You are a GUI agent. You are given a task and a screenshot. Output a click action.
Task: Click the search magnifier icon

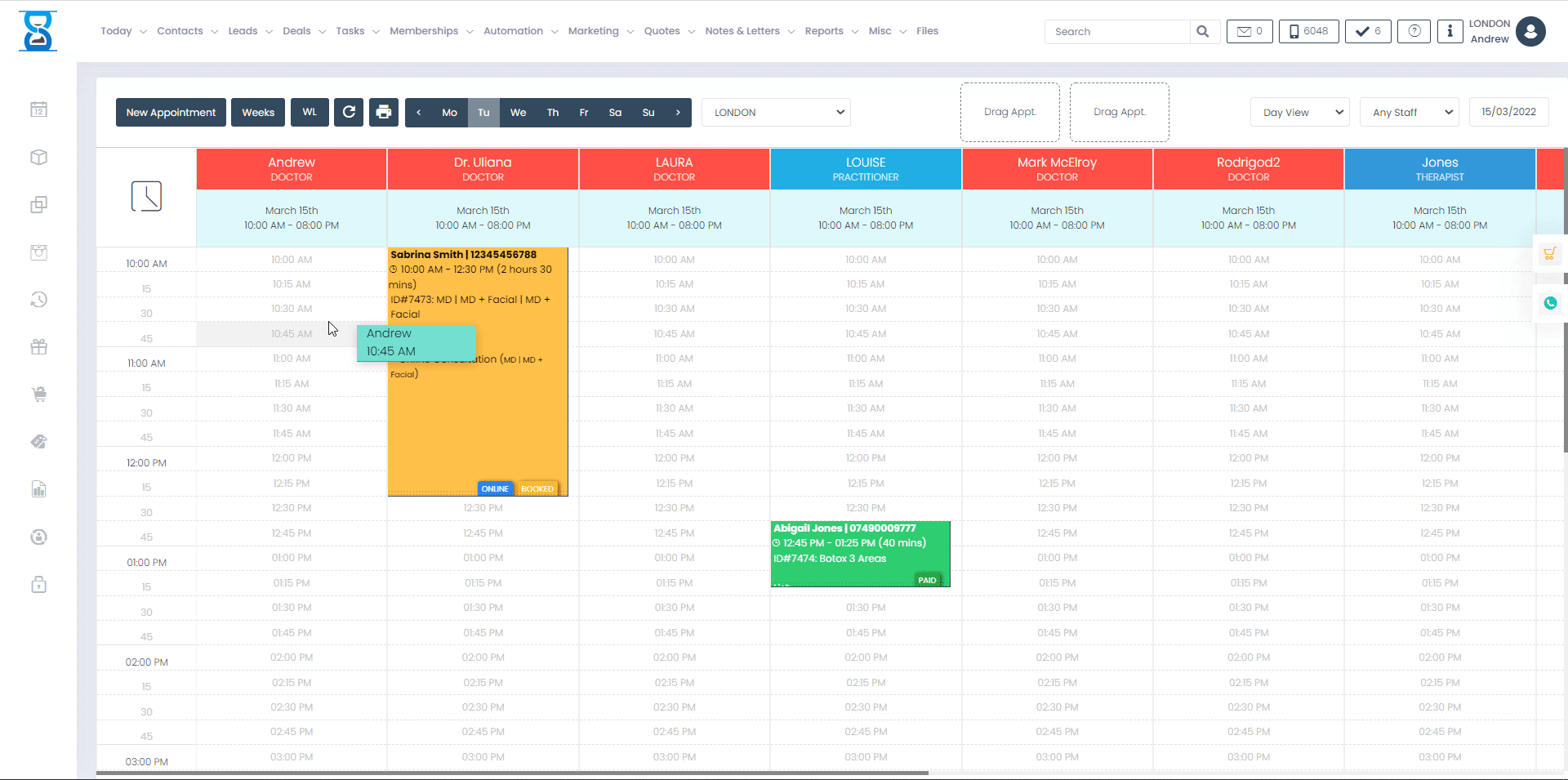click(1202, 32)
